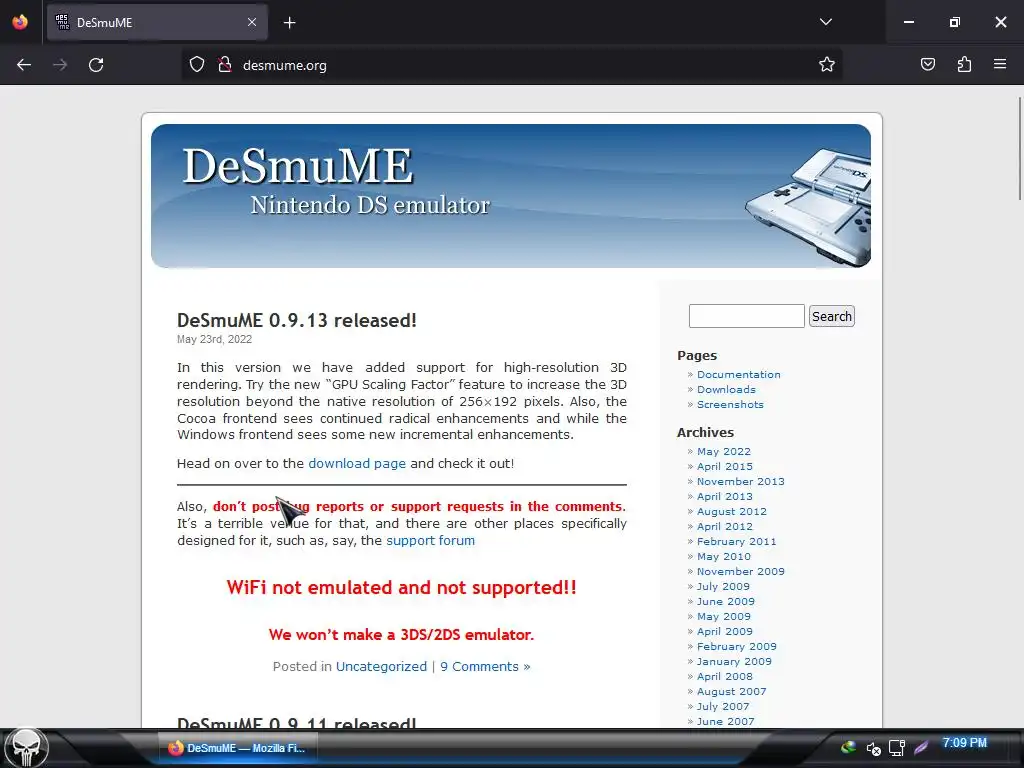The width and height of the screenshot is (1024, 768).
Task: Open the November 2009 archive
Action: coord(741,571)
